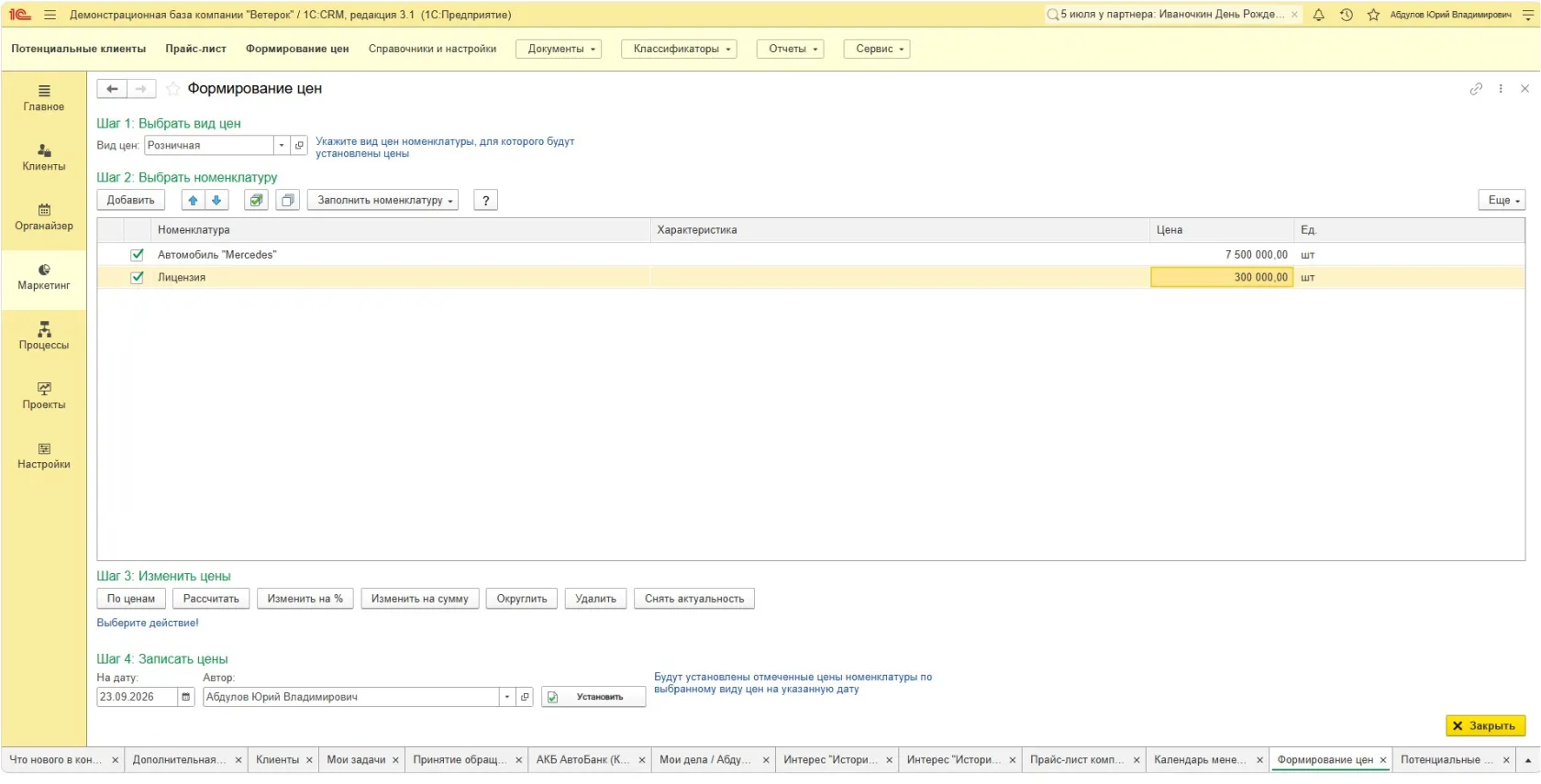The height and width of the screenshot is (784, 1541).
Task: Open the Еще menu dropdown
Action: [1502, 200]
